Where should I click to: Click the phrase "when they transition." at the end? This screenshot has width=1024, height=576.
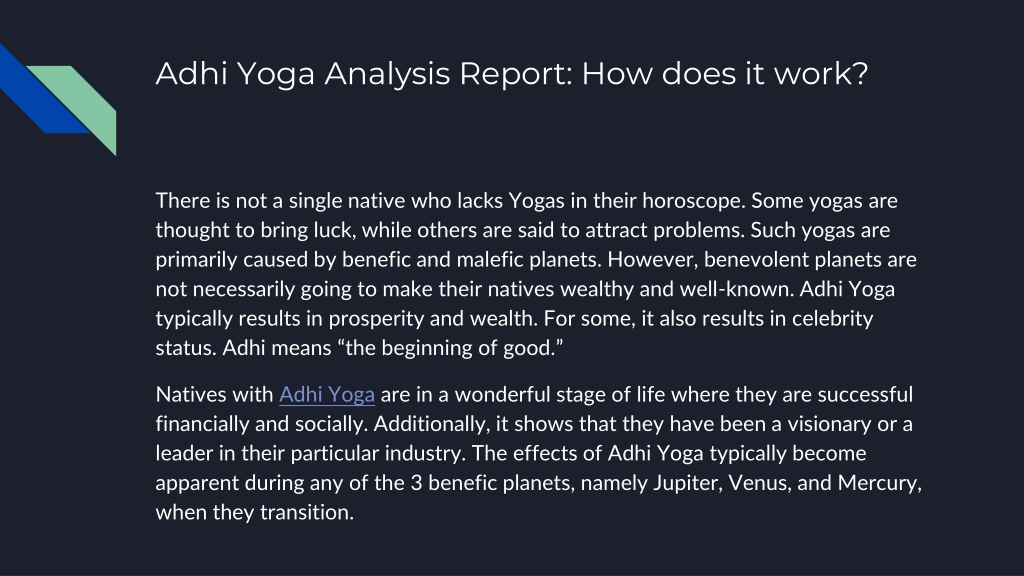(x=255, y=513)
